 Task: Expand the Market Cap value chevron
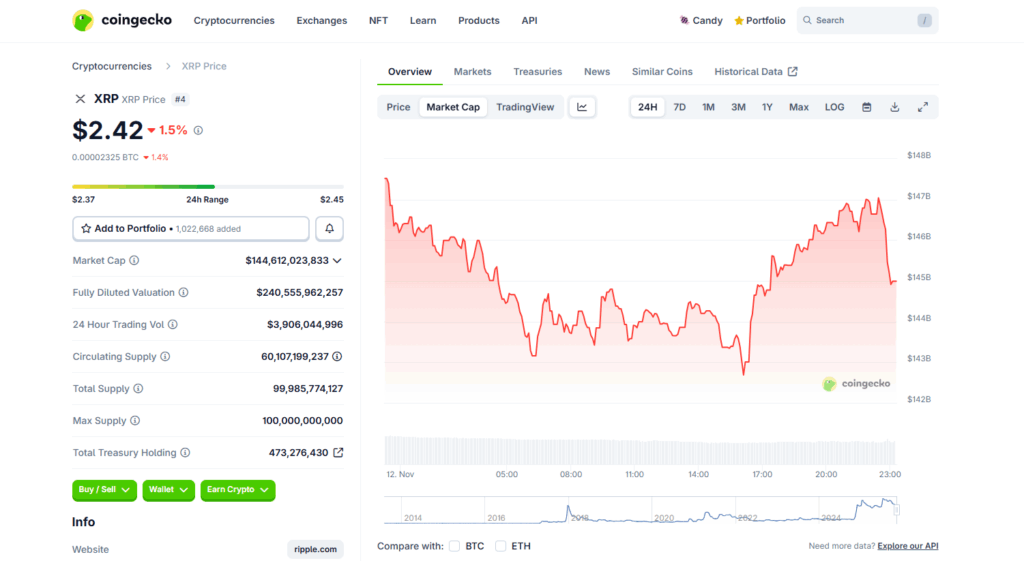338,261
